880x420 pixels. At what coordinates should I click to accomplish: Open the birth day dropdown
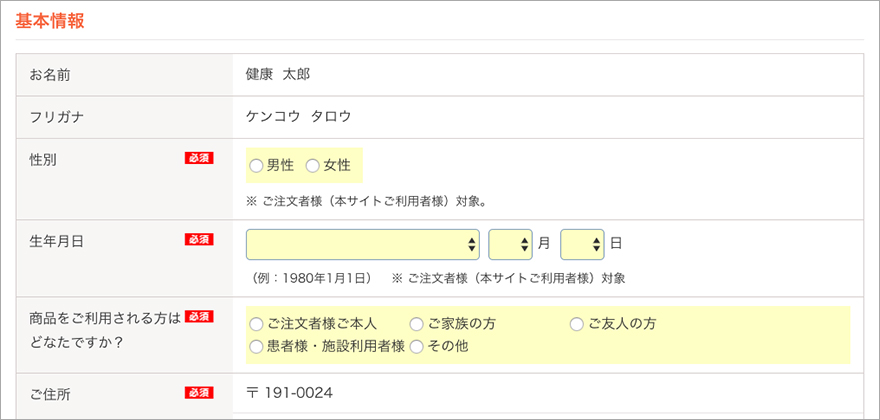(x=582, y=244)
